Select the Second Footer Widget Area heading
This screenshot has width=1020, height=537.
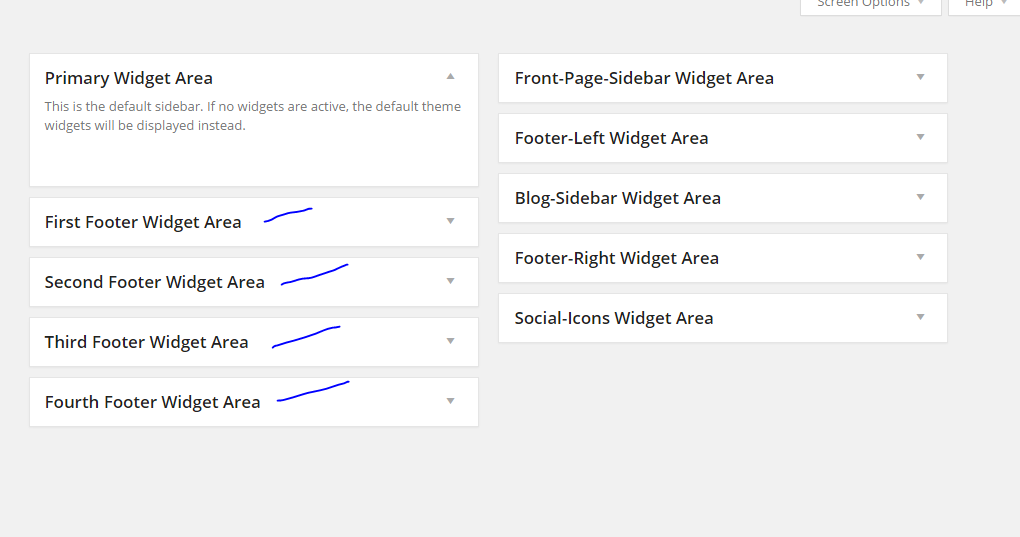(155, 282)
